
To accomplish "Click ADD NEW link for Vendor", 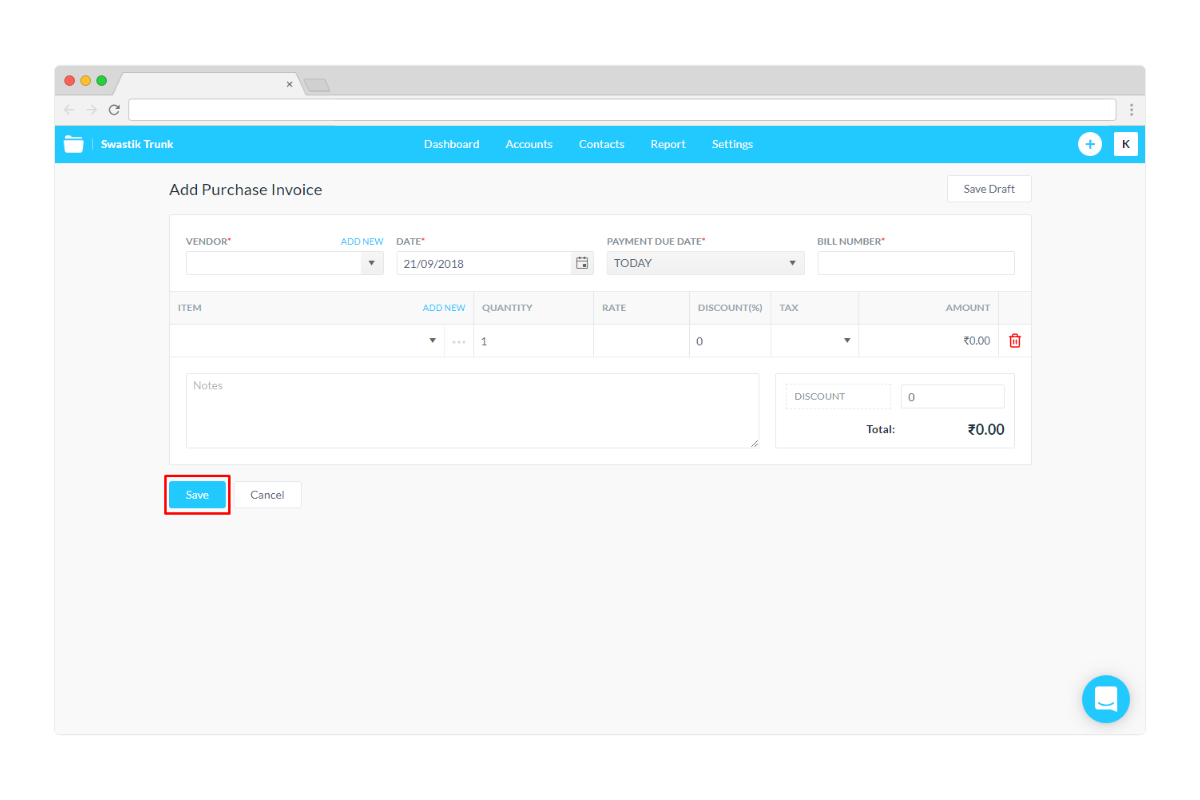I will click(362, 242).
